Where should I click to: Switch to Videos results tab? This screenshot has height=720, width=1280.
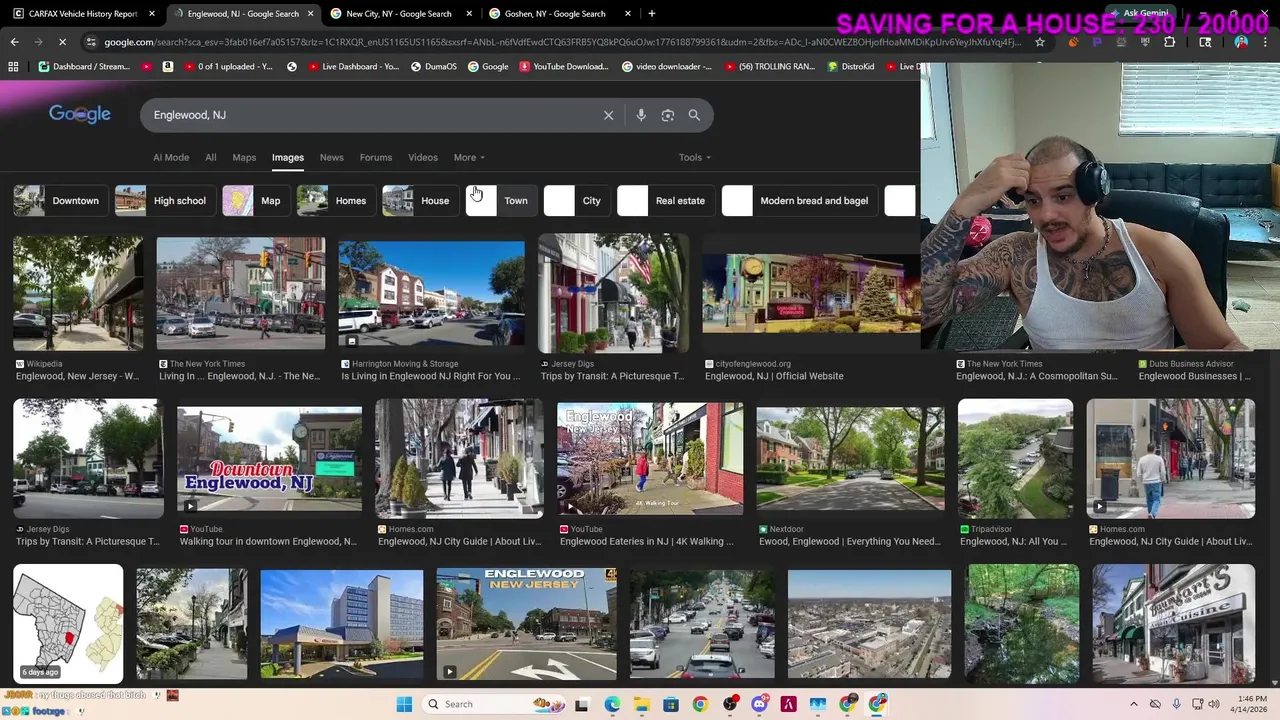(x=423, y=157)
